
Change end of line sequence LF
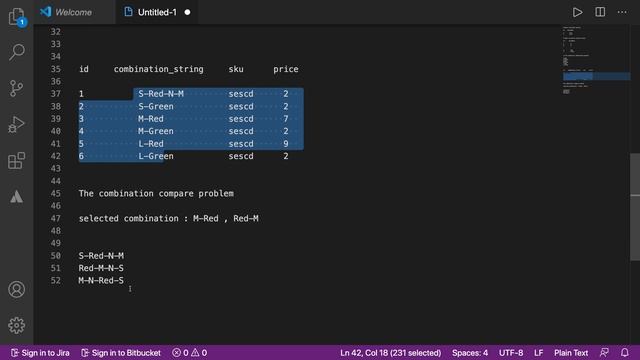(x=538, y=353)
